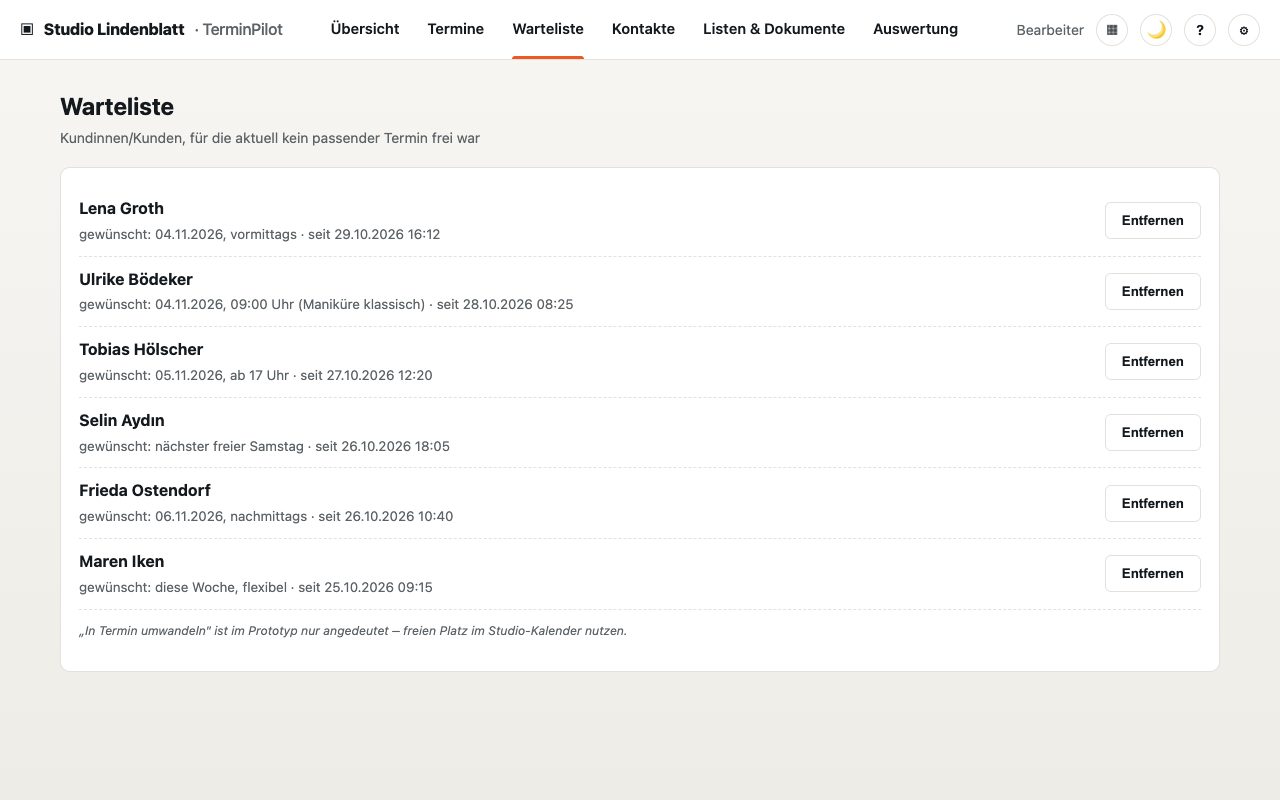Remove Maren Iken from waitlist
1280x800 pixels.
(1152, 573)
